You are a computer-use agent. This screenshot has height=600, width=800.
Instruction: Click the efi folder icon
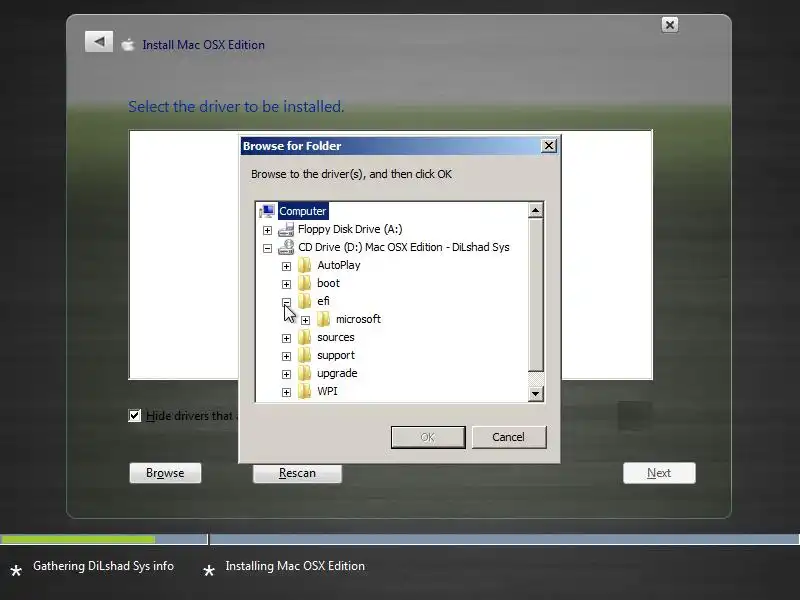305,301
